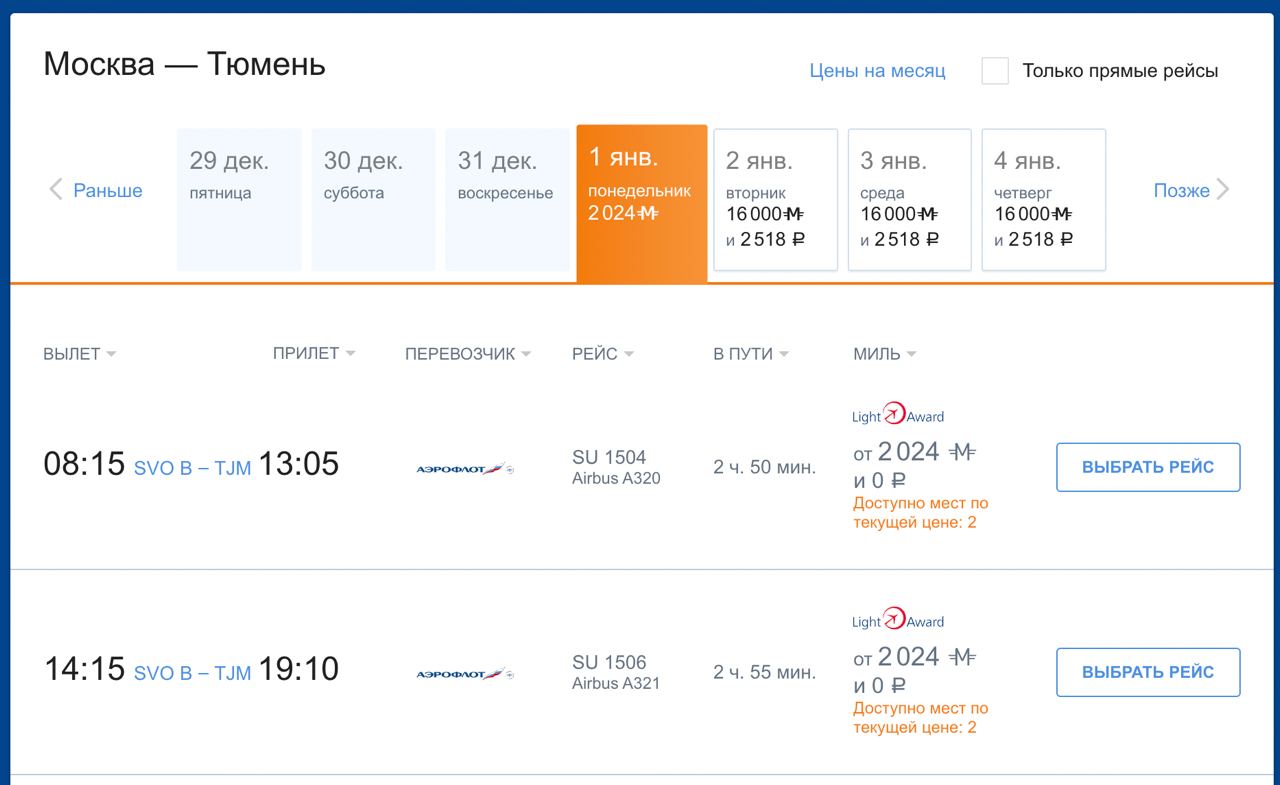
Task: Sort by ПРИЛЕТ column dropdown
Action: point(313,353)
